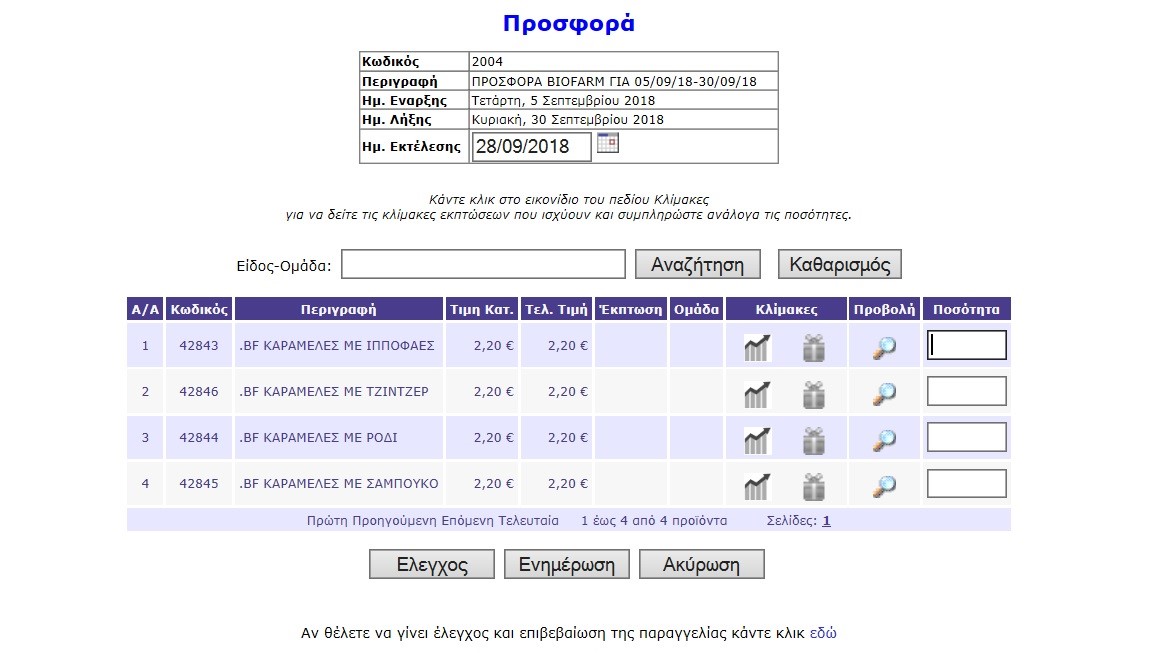Click end date Κυριακή, 30 Σεπτεμβρίου 2018
The height and width of the screenshot is (653, 1151).
[x=568, y=120]
